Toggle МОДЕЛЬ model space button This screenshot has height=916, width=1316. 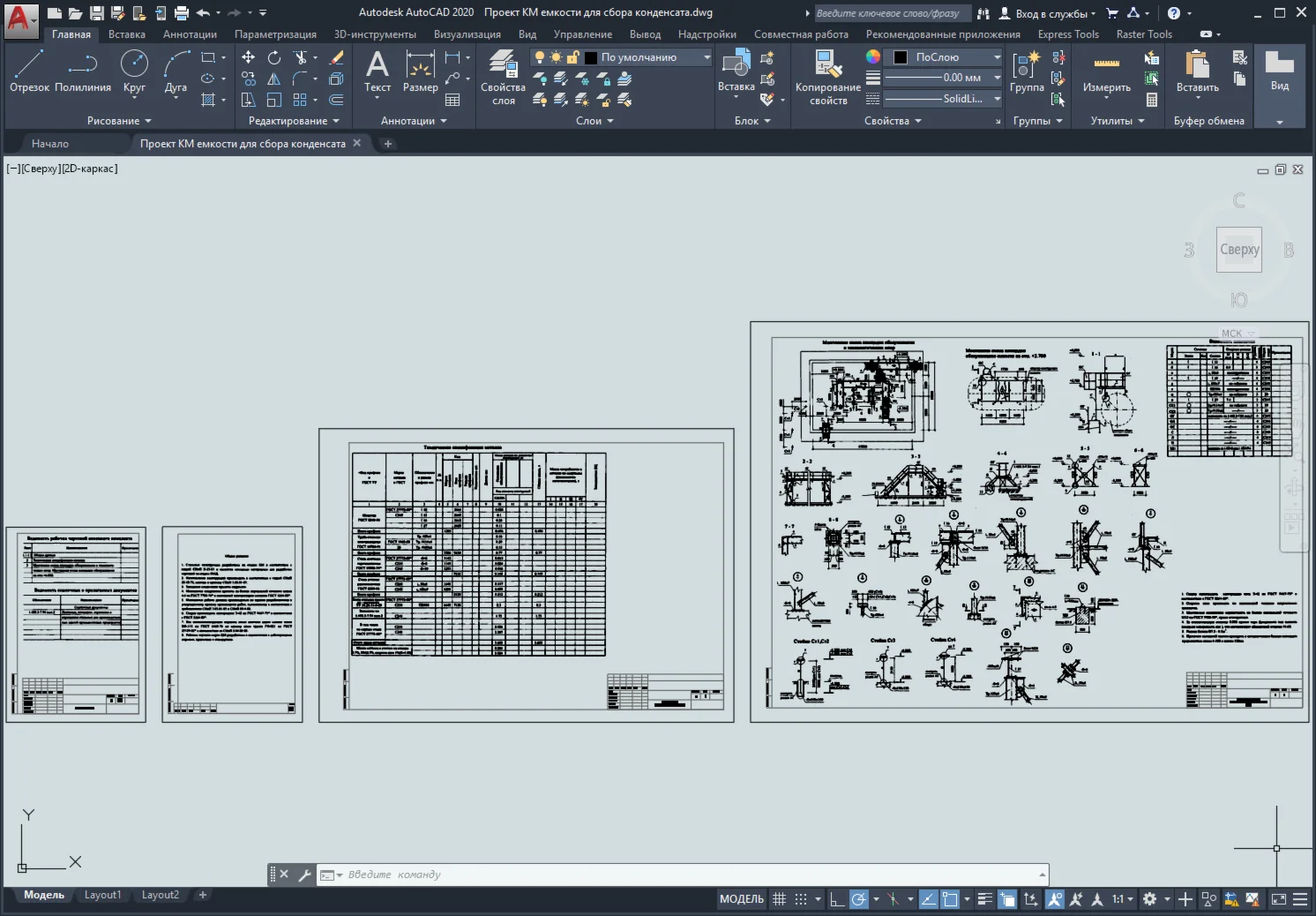(742, 899)
